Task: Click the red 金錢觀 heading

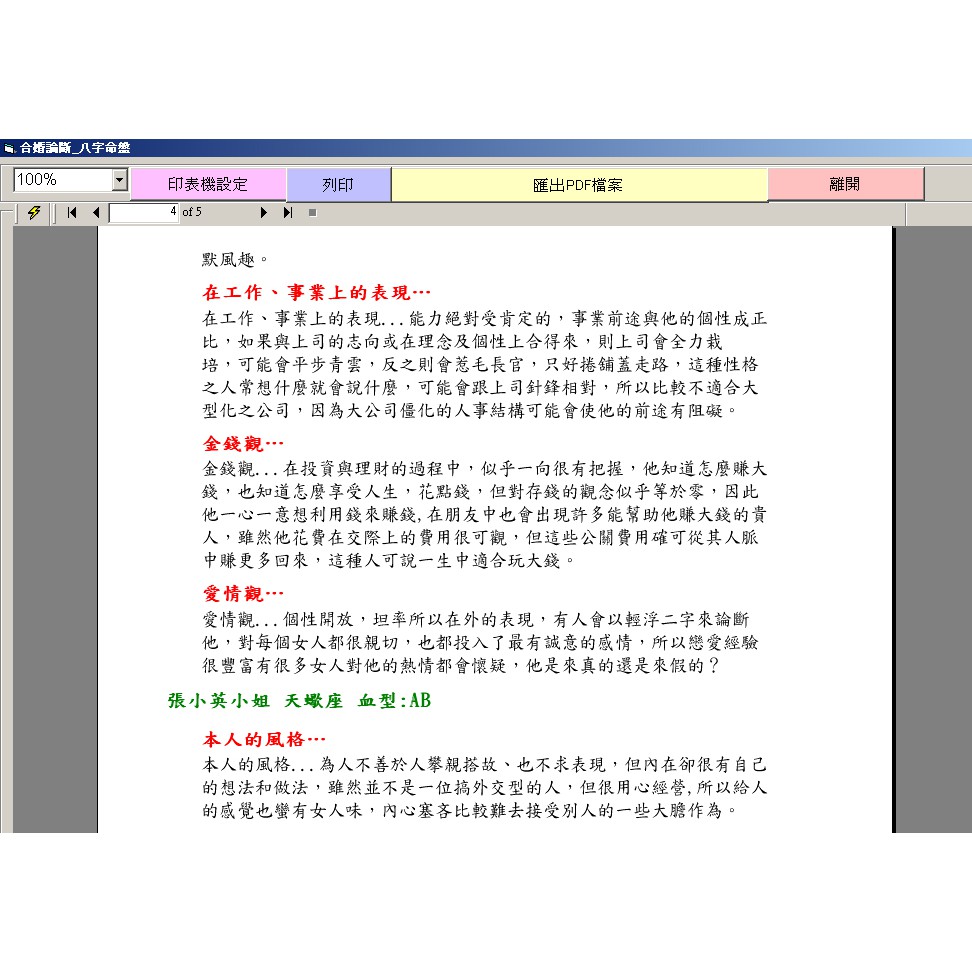Action: coord(243,443)
